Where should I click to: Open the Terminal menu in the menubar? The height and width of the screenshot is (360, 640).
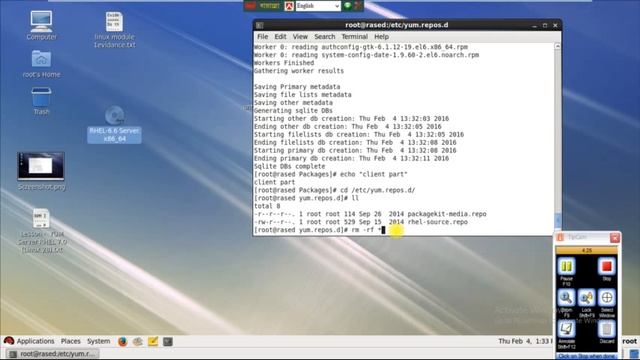(x=354, y=37)
